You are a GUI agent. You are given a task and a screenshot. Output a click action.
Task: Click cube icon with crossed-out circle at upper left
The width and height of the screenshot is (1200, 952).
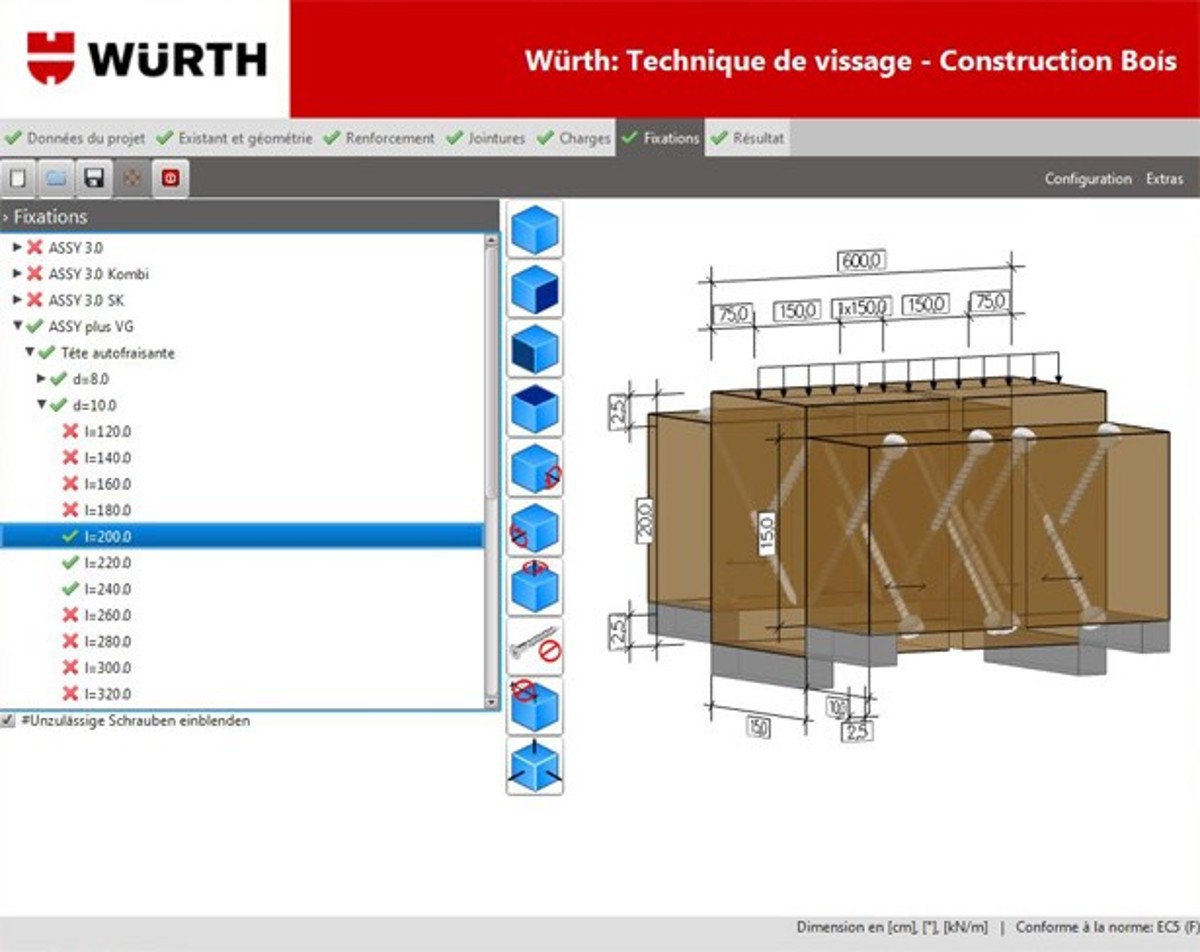click(535, 706)
